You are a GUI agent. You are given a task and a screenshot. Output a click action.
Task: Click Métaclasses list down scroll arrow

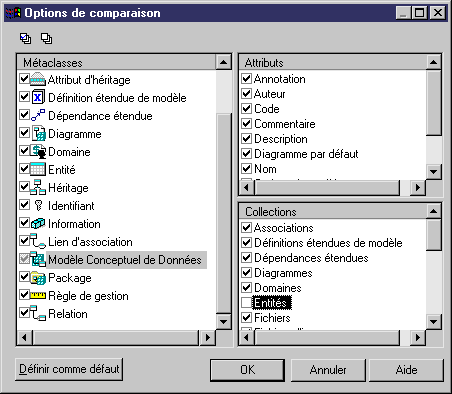[x=223, y=322]
